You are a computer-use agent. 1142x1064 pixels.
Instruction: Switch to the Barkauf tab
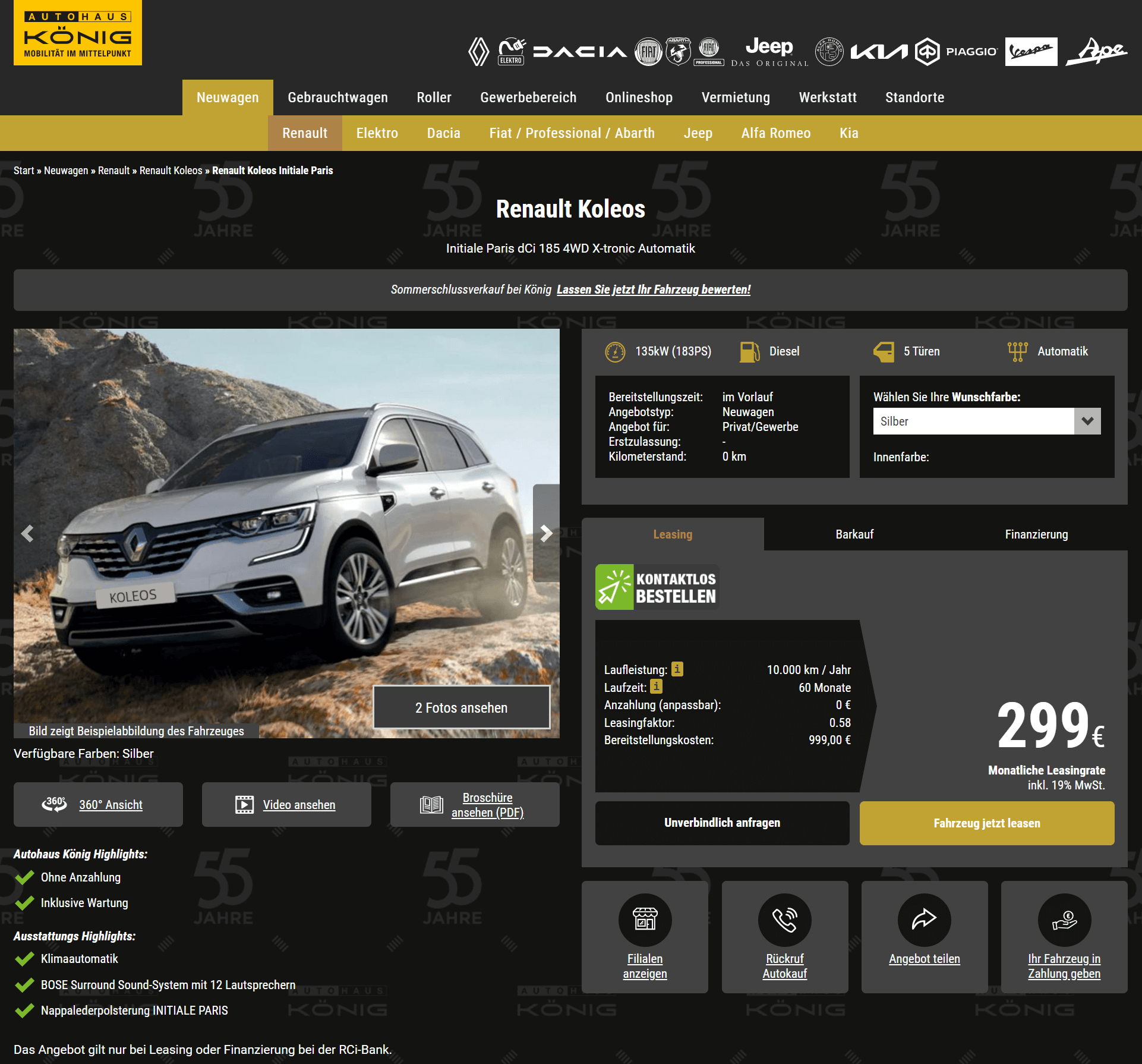(854, 534)
